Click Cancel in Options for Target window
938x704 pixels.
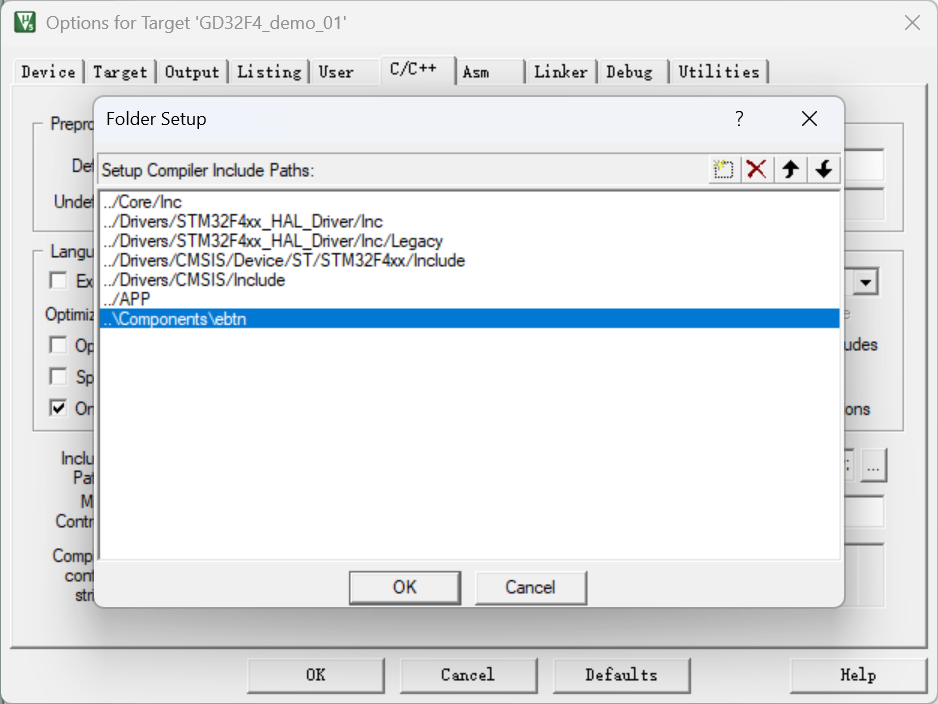coord(468,675)
